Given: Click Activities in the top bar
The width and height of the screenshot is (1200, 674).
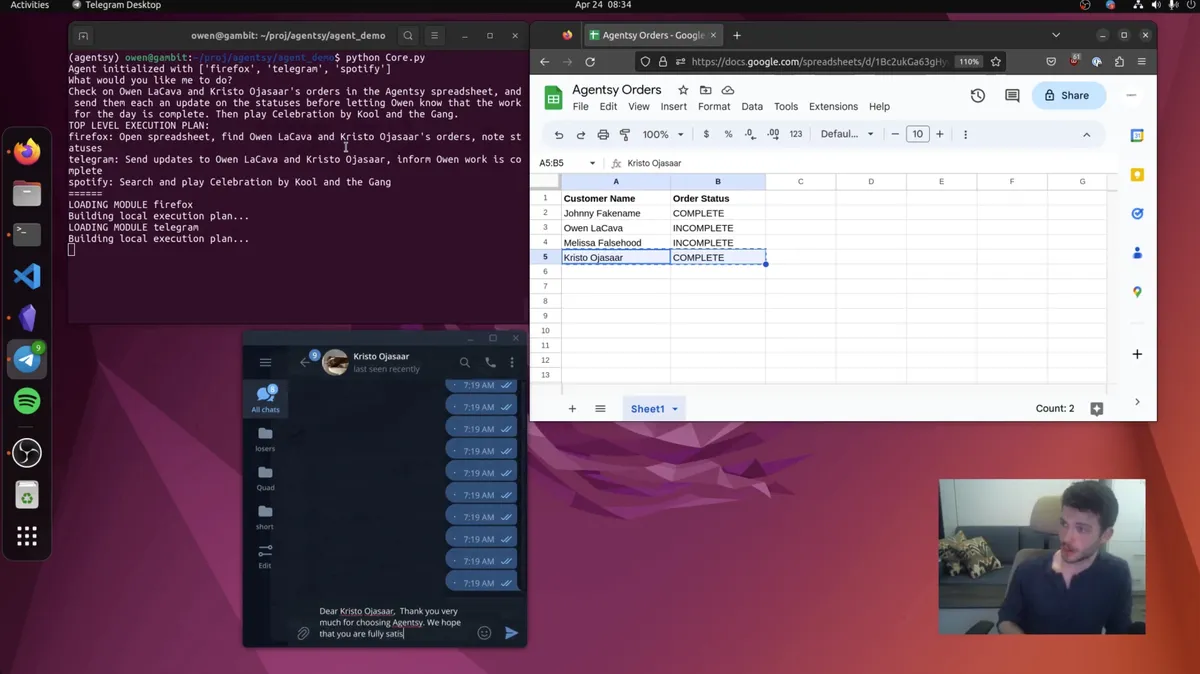Looking at the screenshot, I should (30, 5).
